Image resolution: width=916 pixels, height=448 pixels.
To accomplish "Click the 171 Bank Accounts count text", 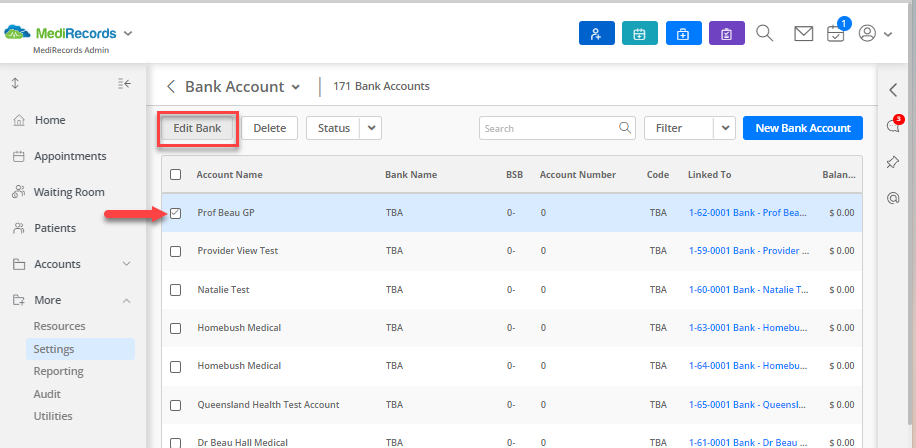I will [381, 86].
